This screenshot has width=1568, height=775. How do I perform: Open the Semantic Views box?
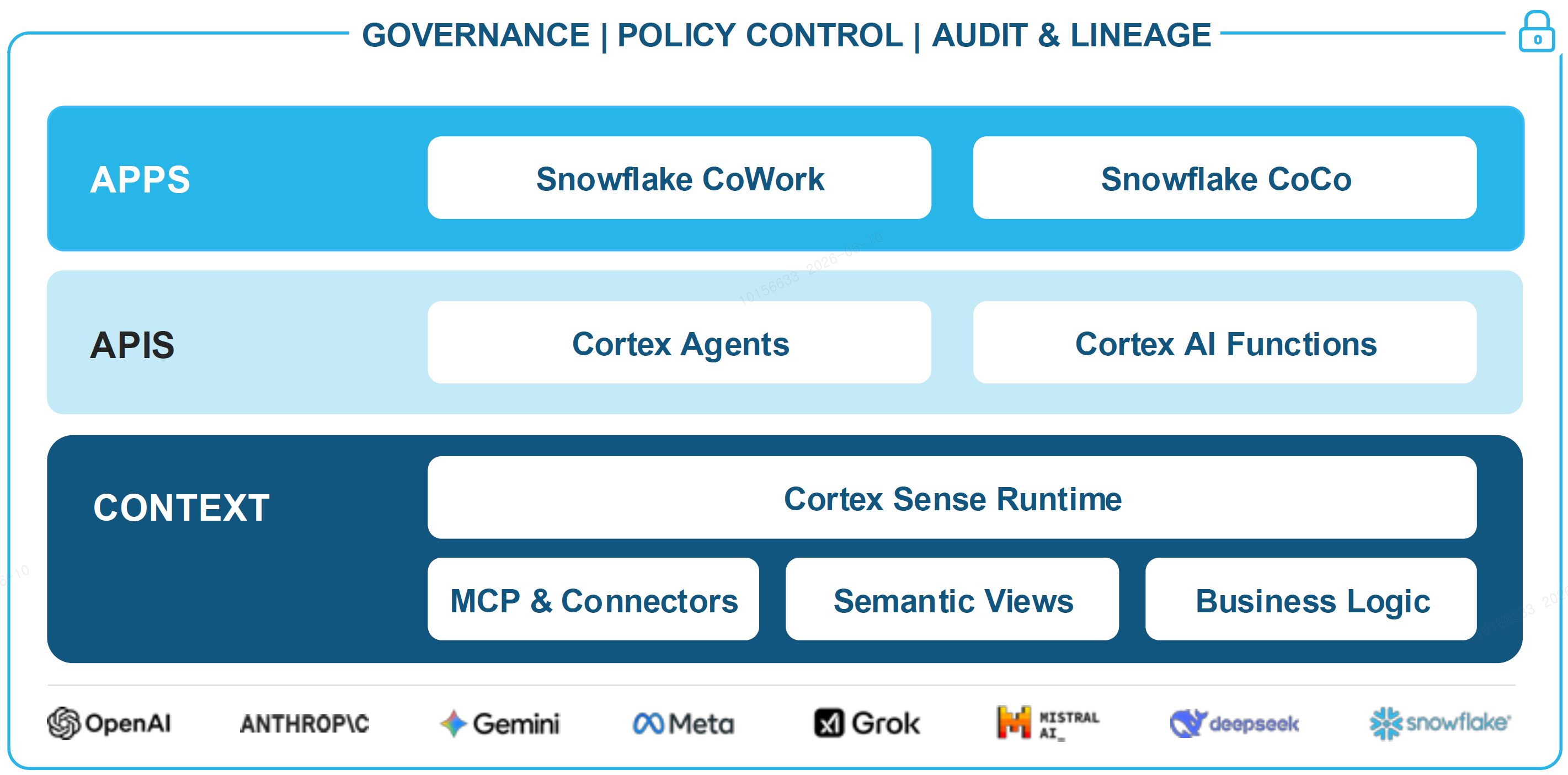click(952, 599)
